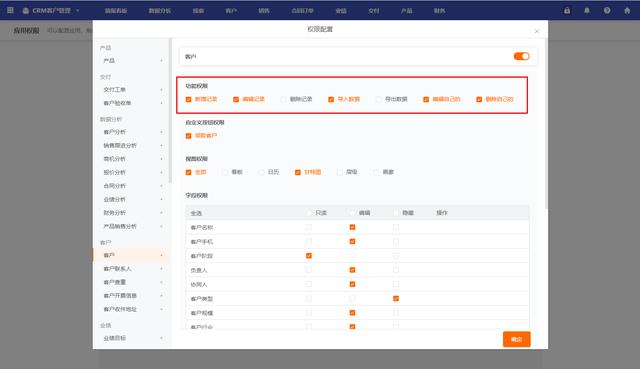Expand 财务分析 arrow in sidebar
Screen dimensions: 640x369
162,213
